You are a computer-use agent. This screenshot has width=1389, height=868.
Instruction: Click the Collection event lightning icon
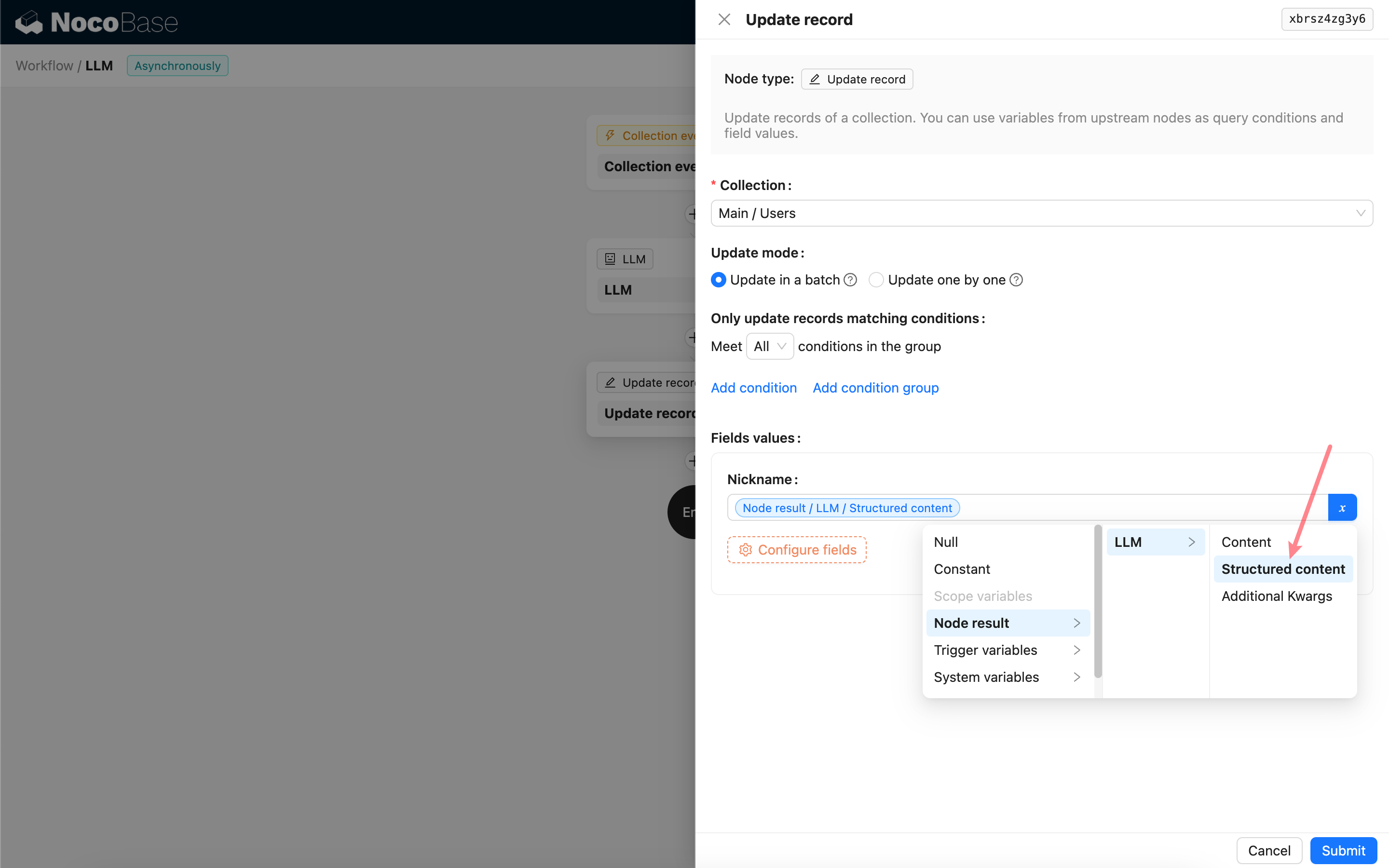610,136
